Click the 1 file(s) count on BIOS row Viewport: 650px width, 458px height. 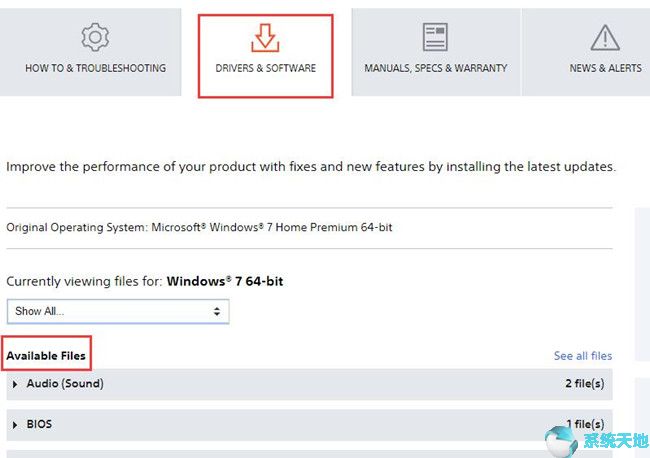[584, 424]
